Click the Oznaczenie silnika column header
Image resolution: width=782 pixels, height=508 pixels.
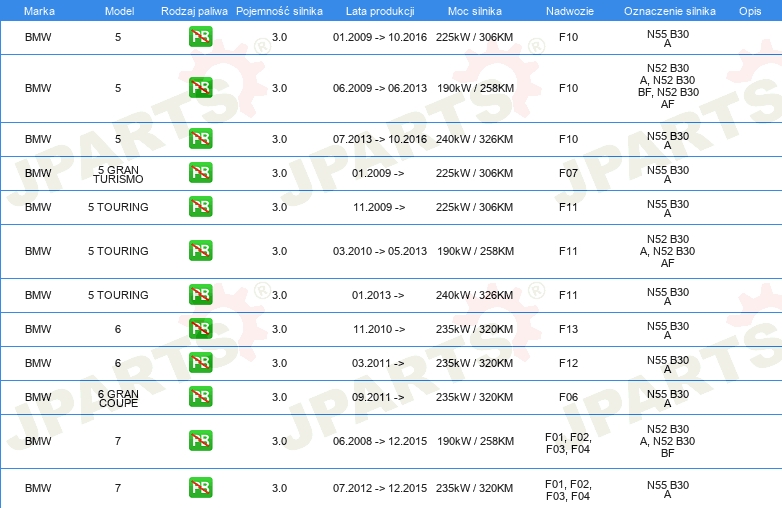670,11
